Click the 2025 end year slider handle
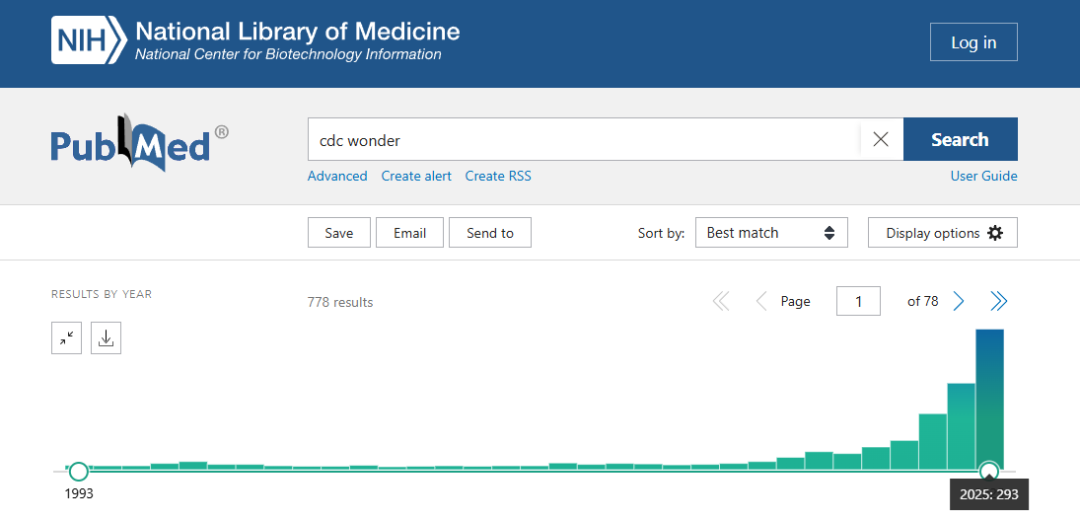Viewport: 1080px width, 521px height. pos(989,471)
